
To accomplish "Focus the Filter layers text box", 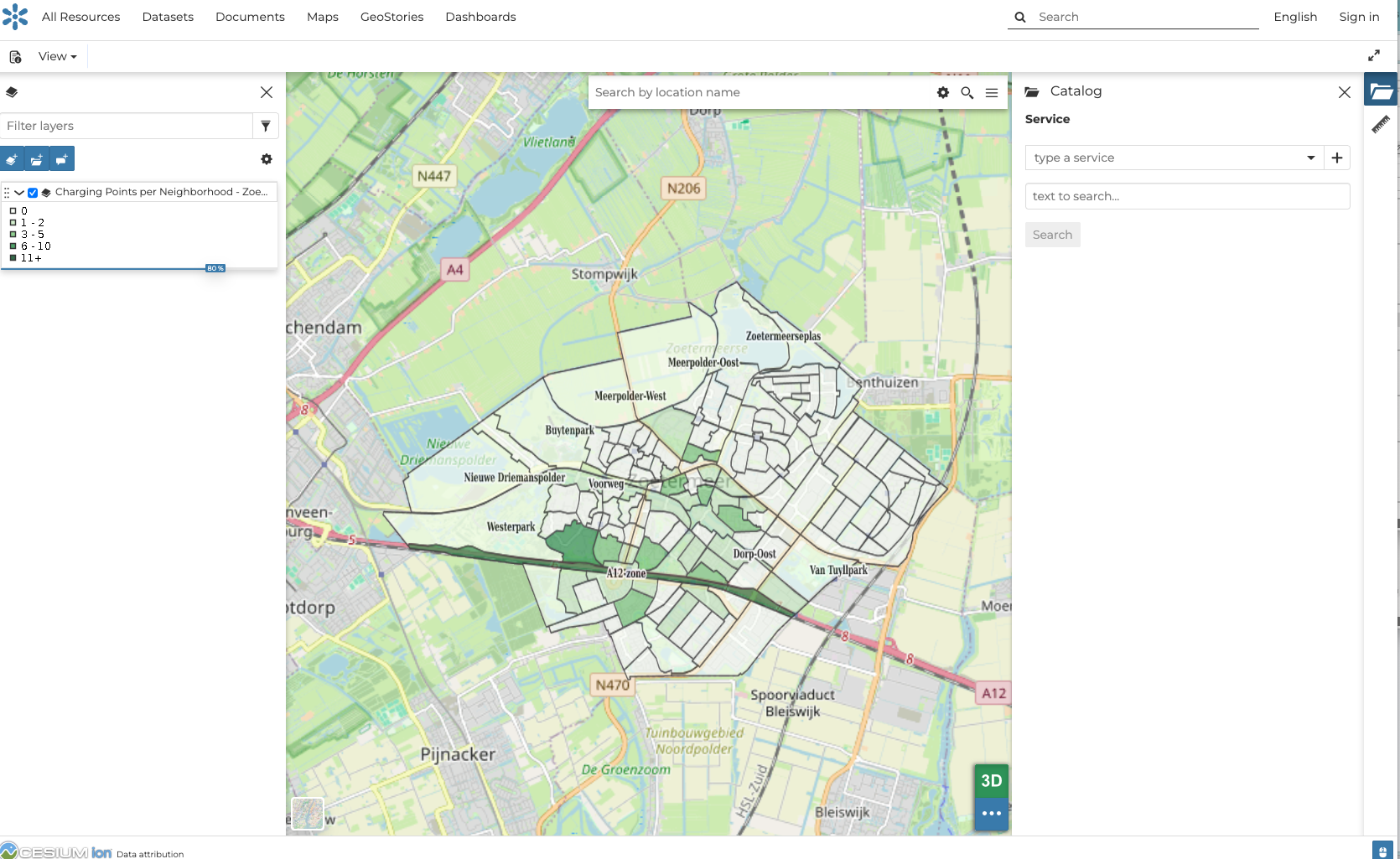I will coord(127,126).
